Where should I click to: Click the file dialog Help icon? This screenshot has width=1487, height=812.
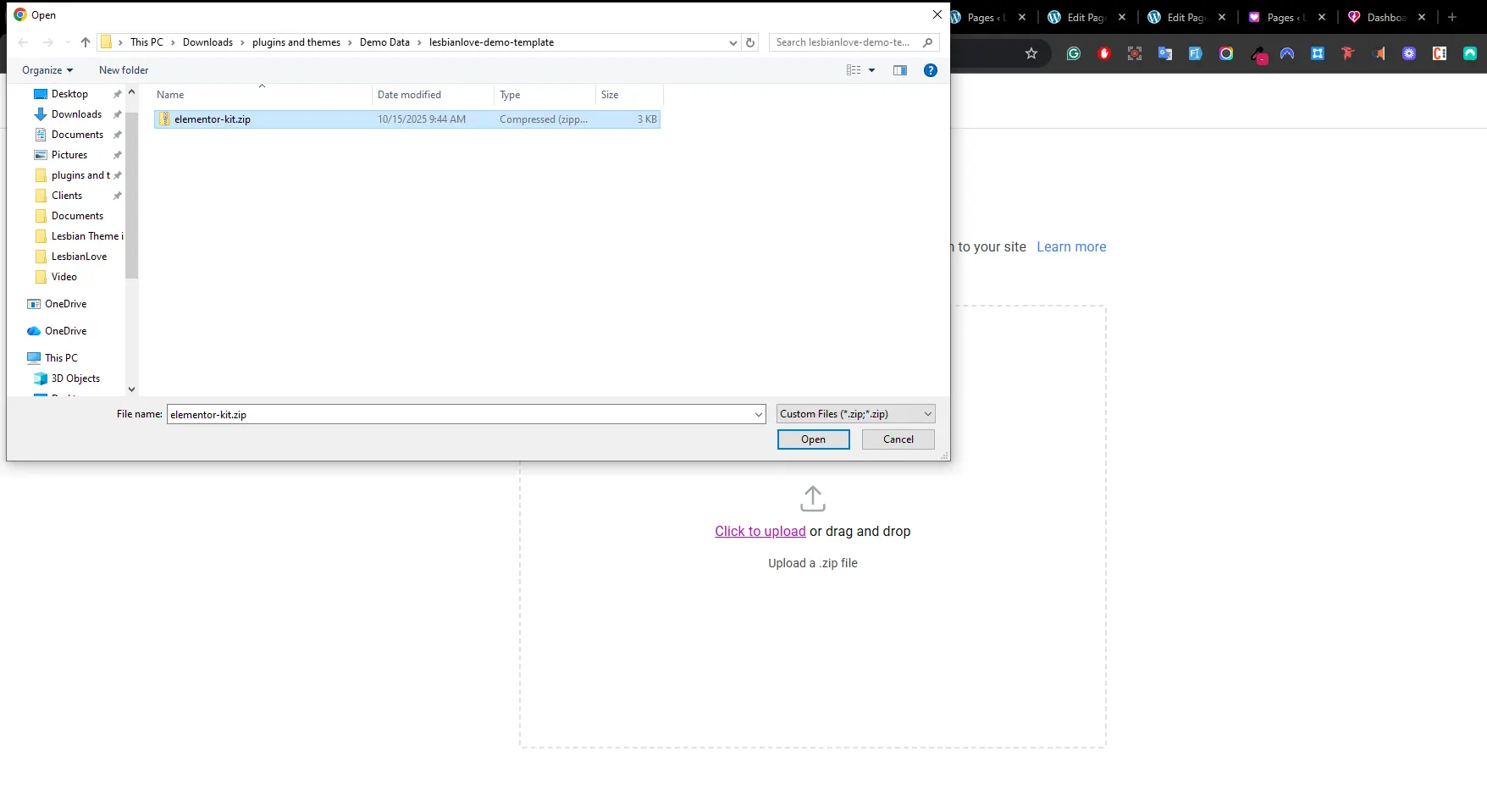pos(930,70)
